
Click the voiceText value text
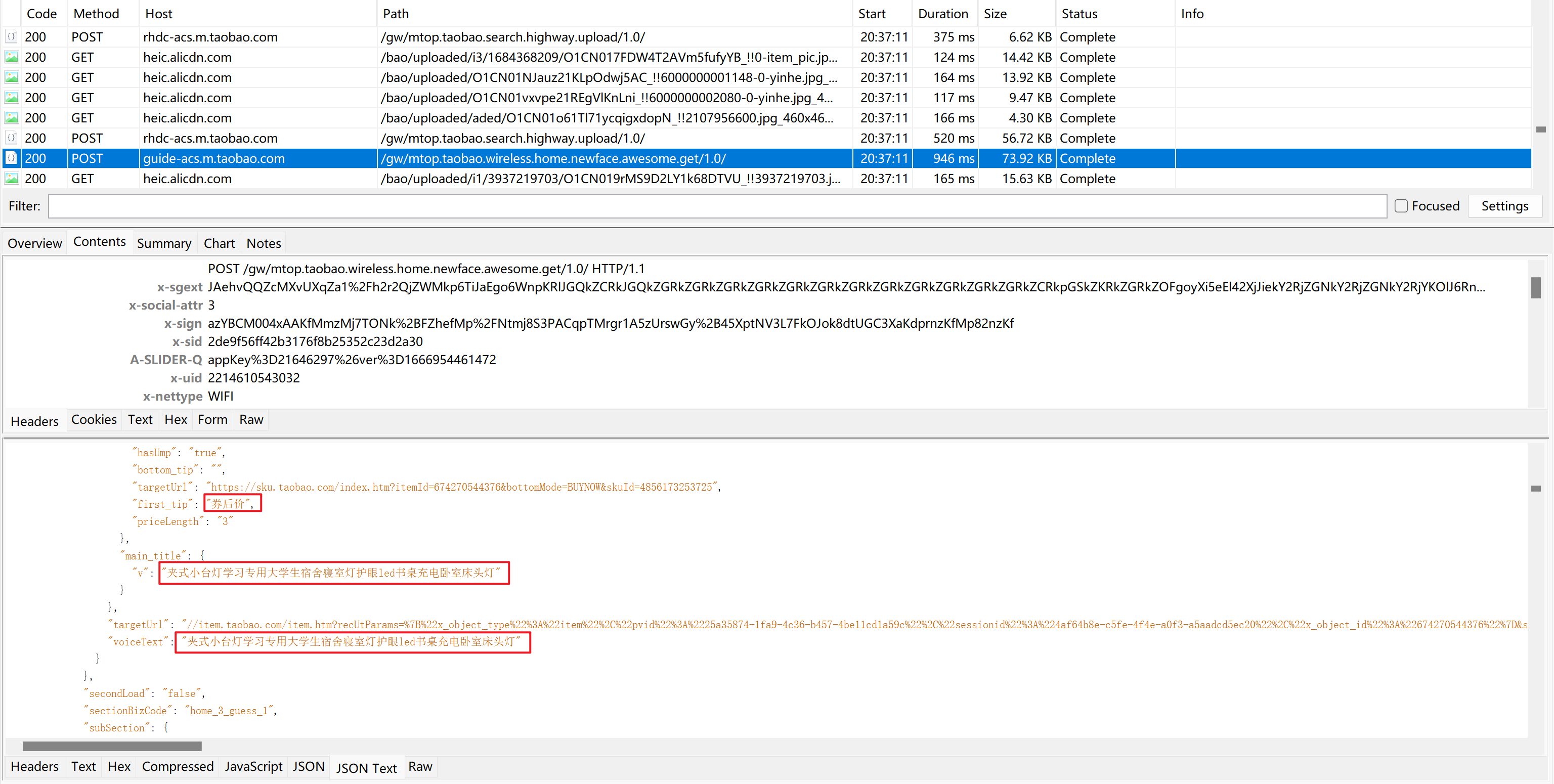[351, 641]
